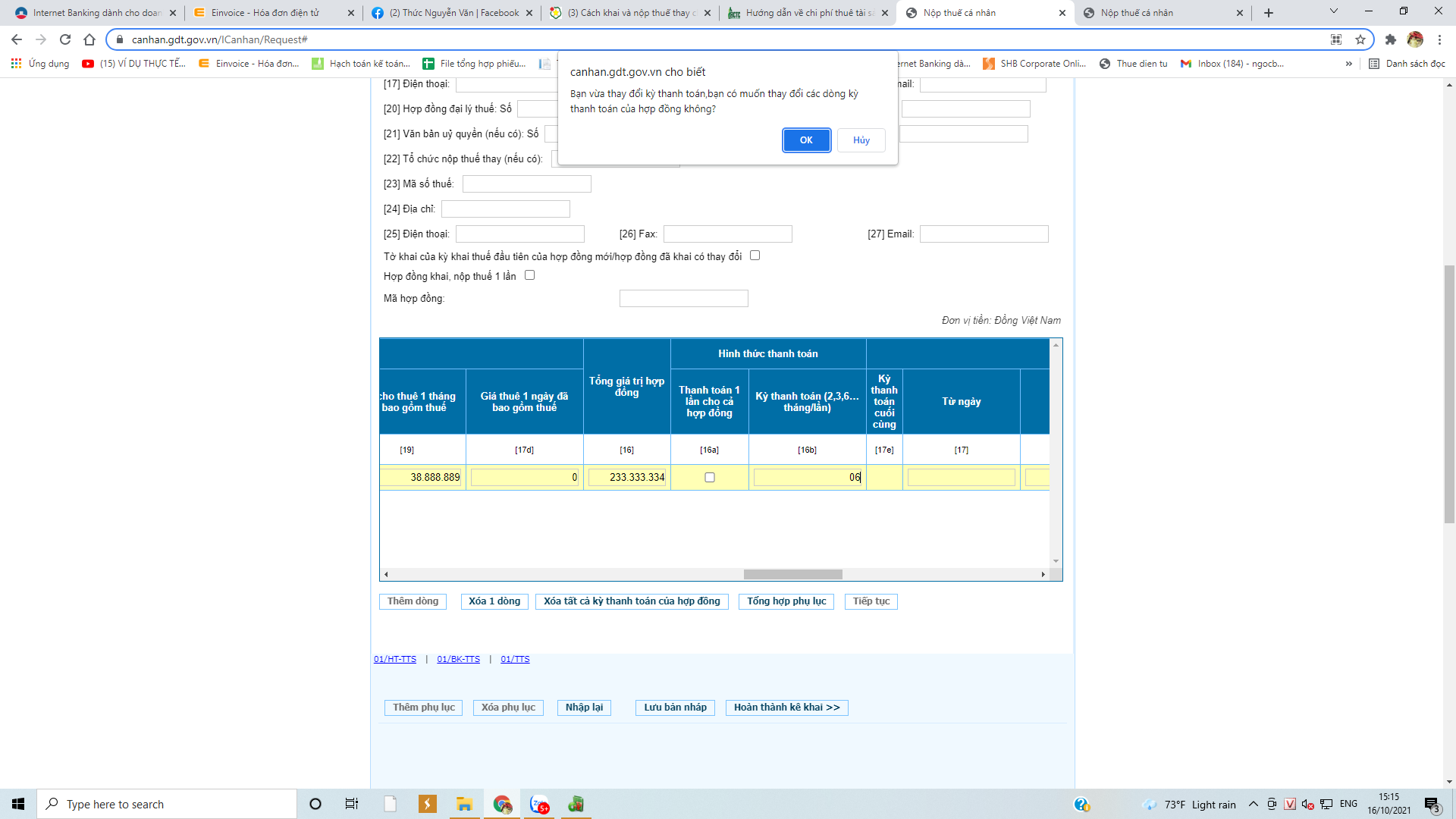Show hidden system tray icons
Screen dimensions: 1456x819
point(1253,804)
